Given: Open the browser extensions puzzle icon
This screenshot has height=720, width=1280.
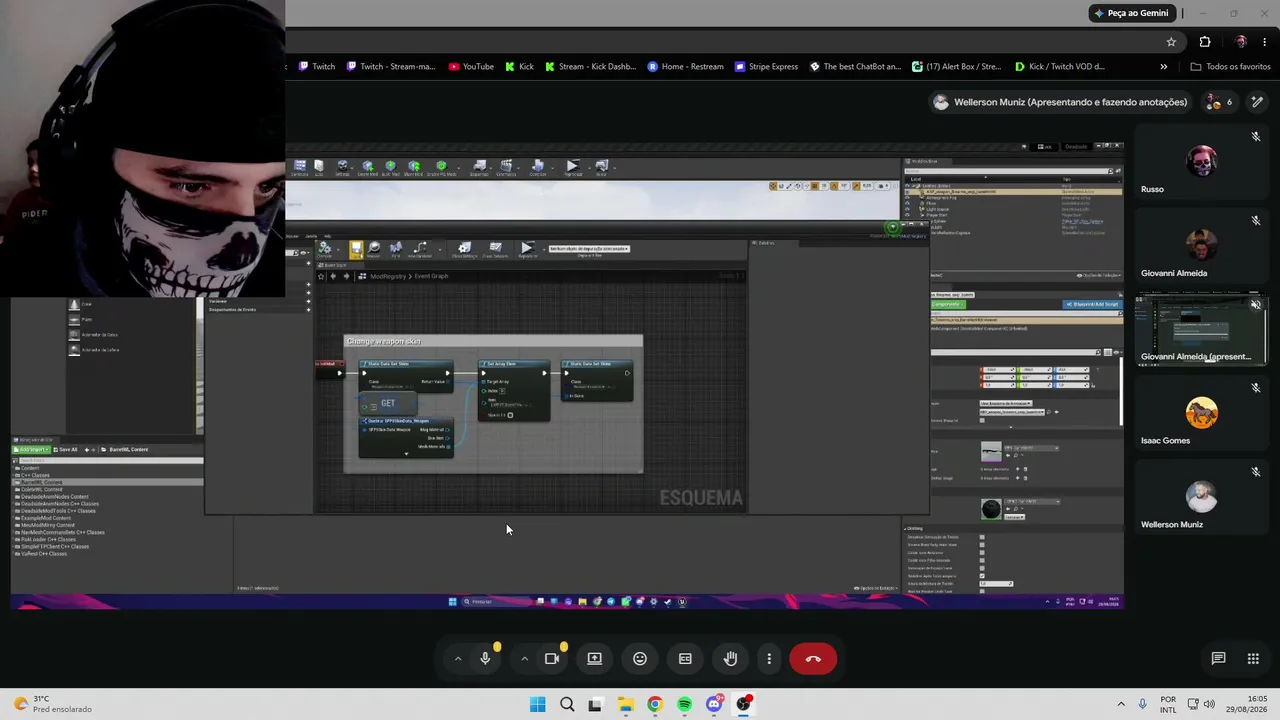Looking at the screenshot, I should pos(1205,42).
